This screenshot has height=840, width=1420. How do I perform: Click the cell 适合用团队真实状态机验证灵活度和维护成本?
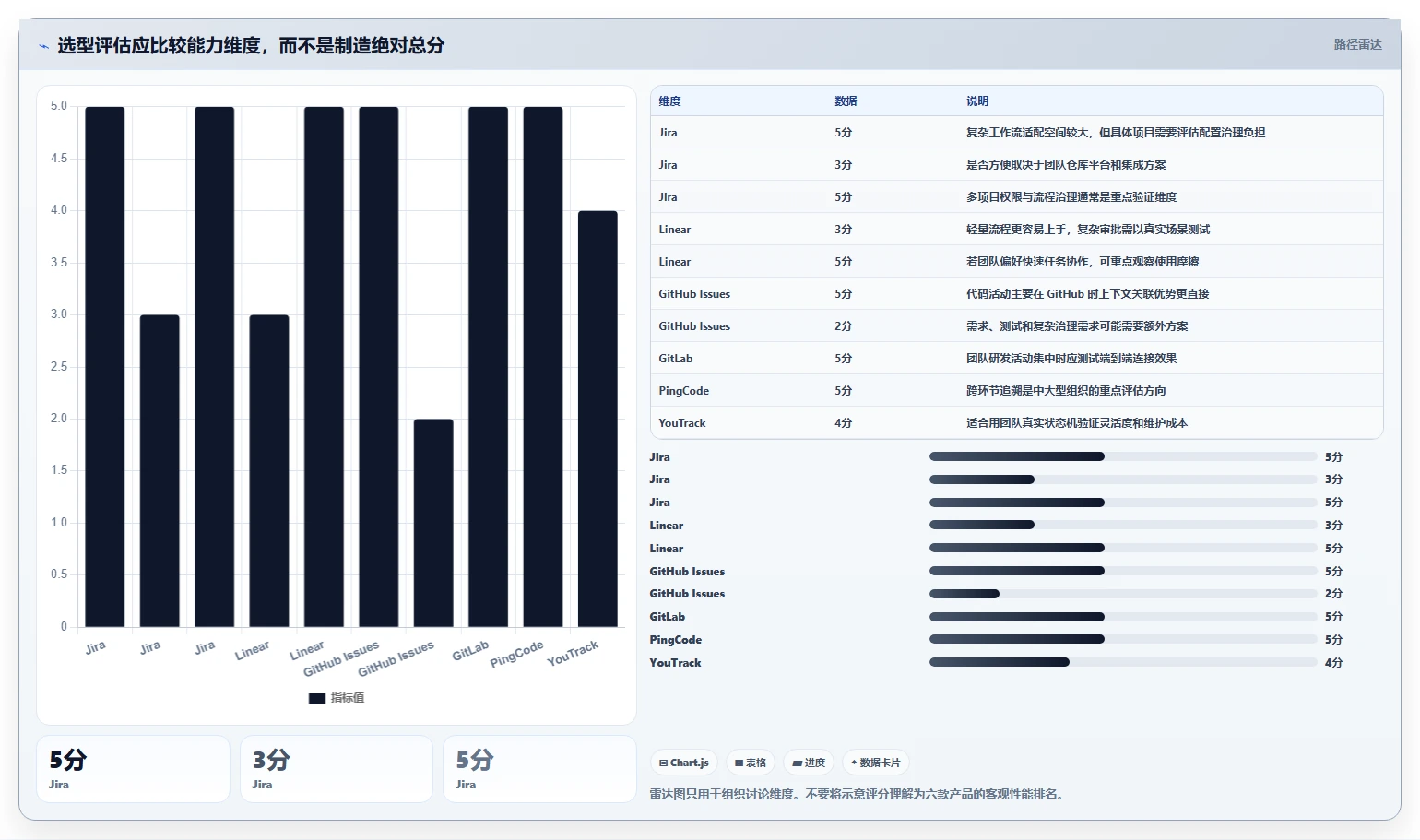pos(1077,423)
